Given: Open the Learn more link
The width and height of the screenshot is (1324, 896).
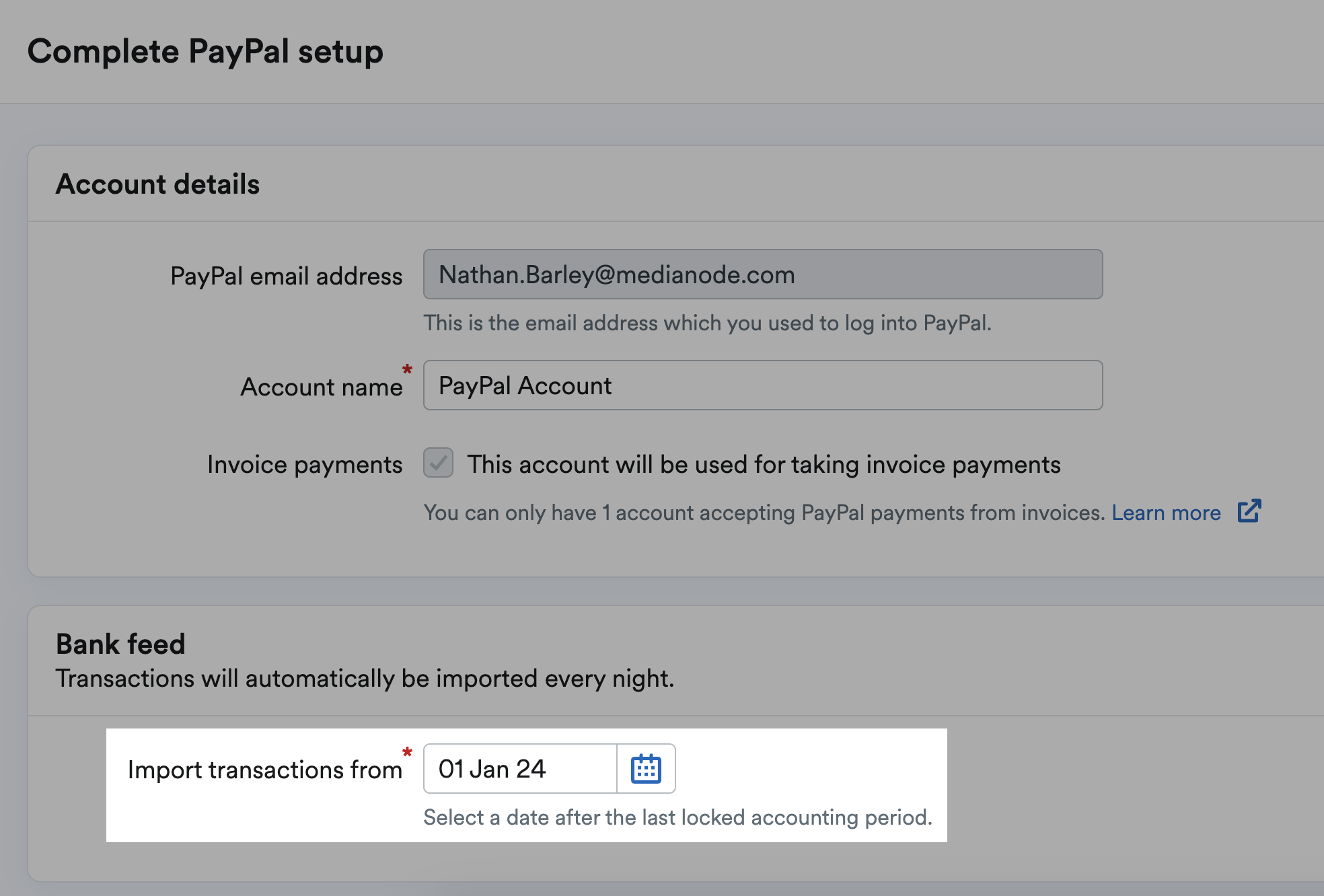Looking at the screenshot, I should pos(1166,513).
